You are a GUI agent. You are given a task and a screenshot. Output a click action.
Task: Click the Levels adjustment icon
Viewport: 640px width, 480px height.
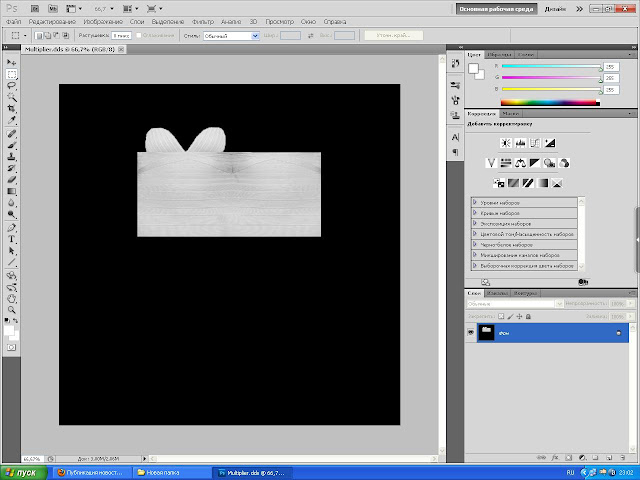(521, 144)
